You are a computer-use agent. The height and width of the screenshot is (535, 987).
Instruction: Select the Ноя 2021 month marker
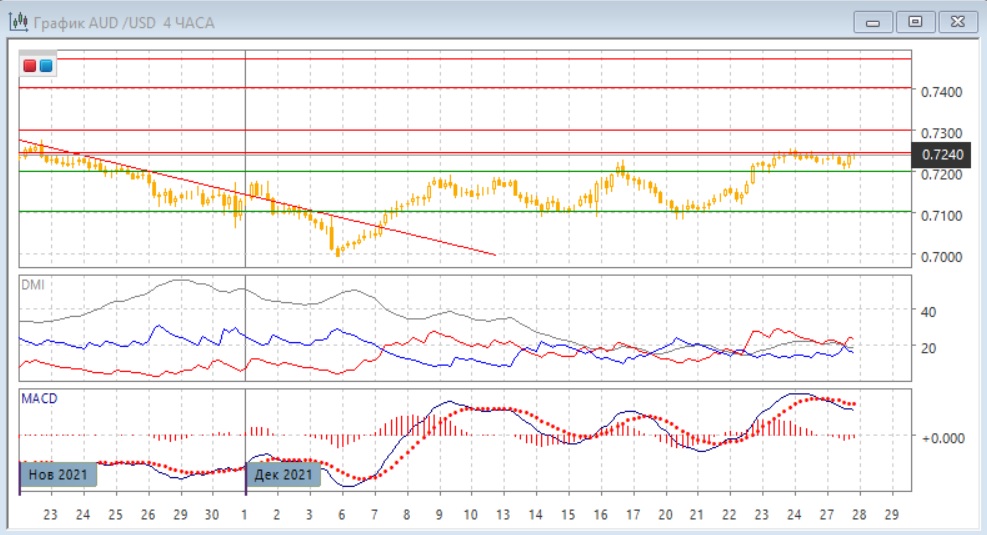pos(58,474)
